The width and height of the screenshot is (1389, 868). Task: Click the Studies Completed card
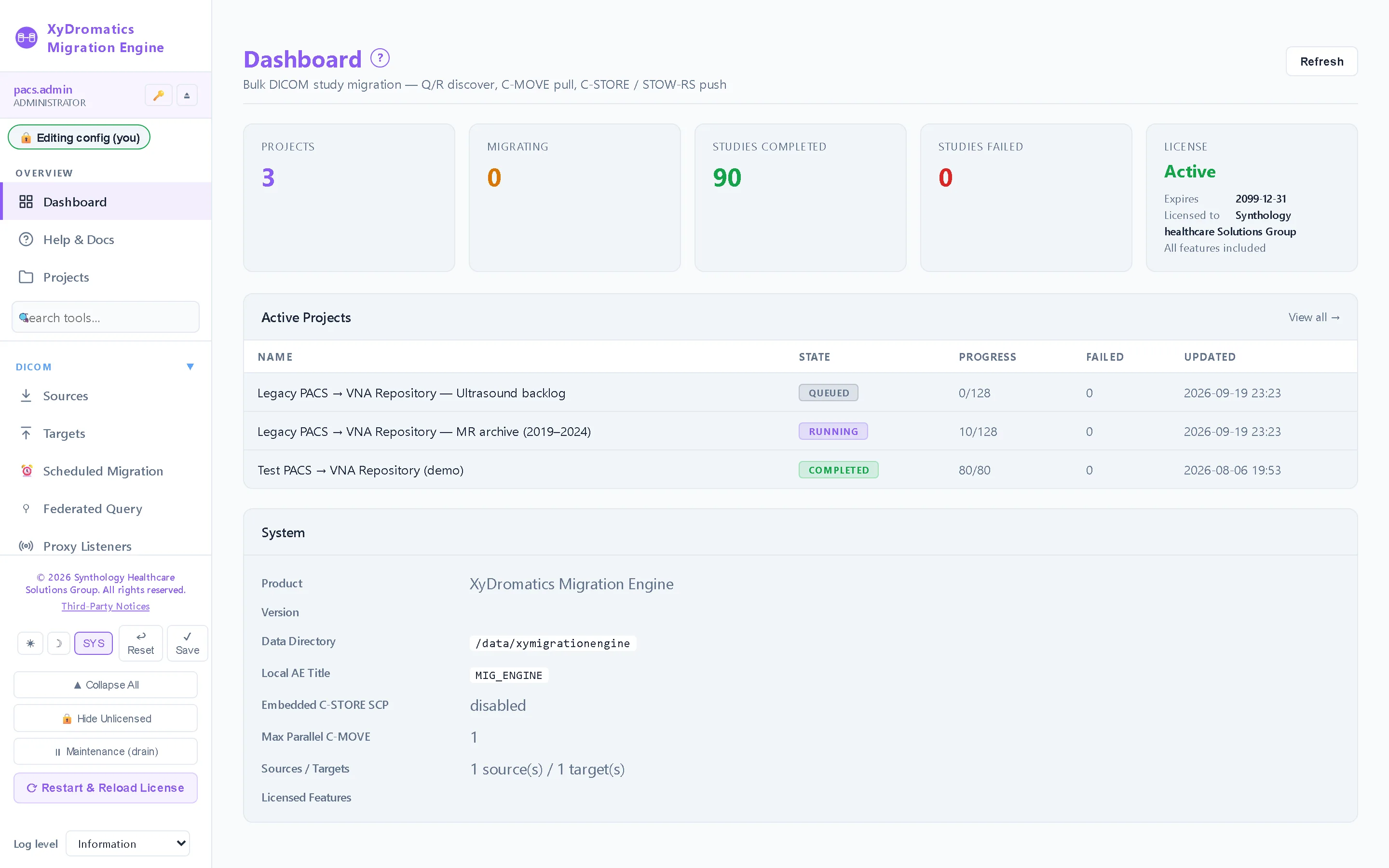coord(800,198)
